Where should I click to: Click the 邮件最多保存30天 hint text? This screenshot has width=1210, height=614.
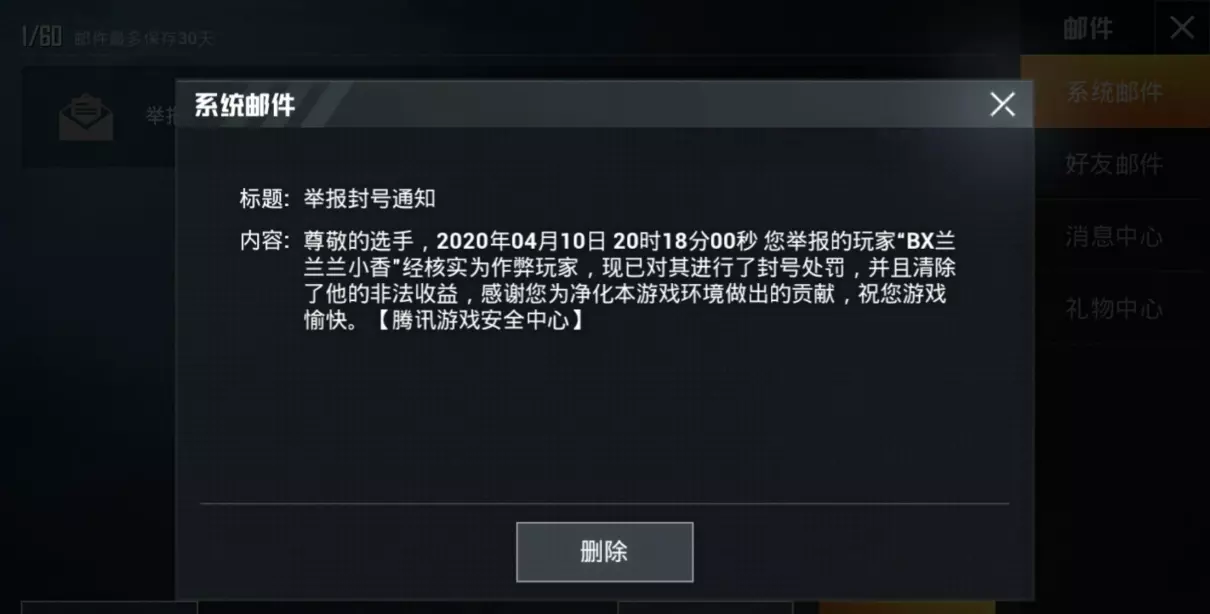144,39
